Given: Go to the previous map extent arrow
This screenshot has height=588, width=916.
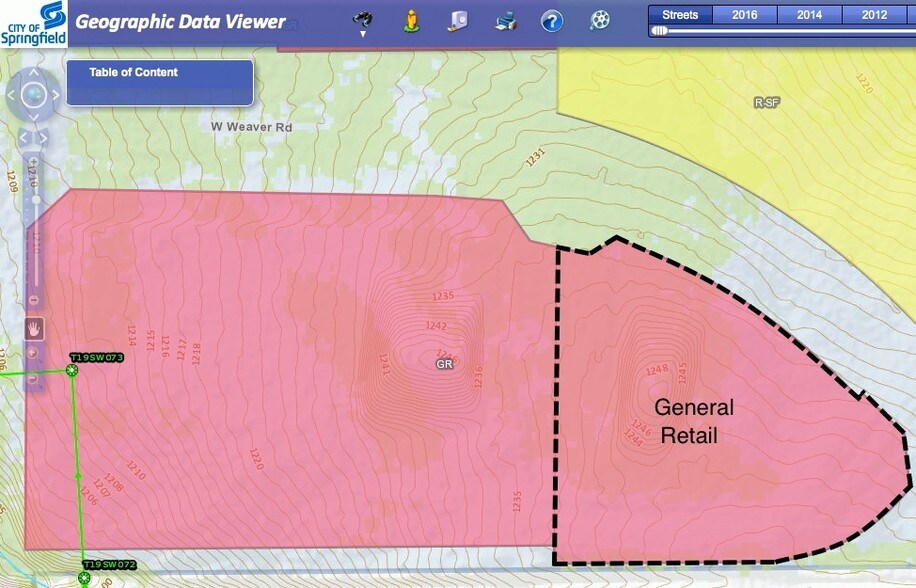Looking at the screenshot, I should tap(25, 135).
